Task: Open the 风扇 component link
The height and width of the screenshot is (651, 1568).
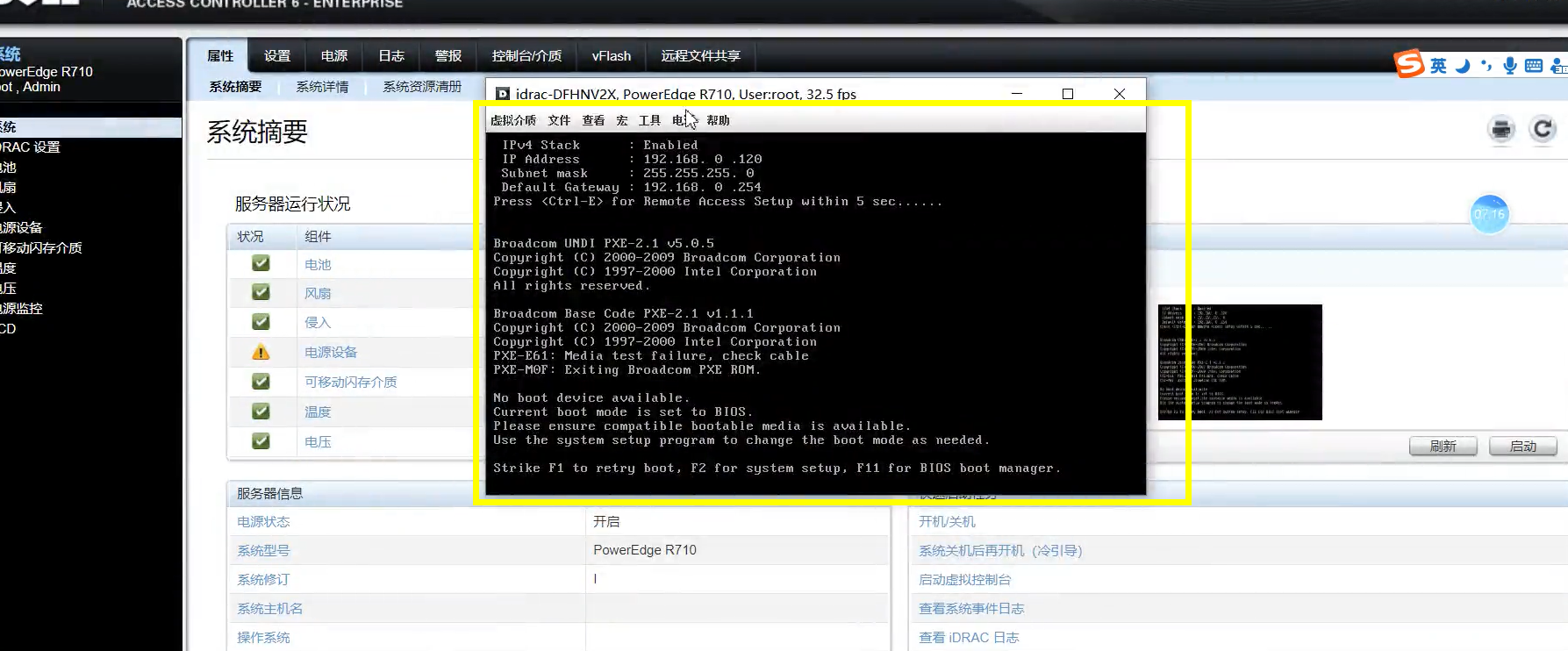Action: point(318,293)
